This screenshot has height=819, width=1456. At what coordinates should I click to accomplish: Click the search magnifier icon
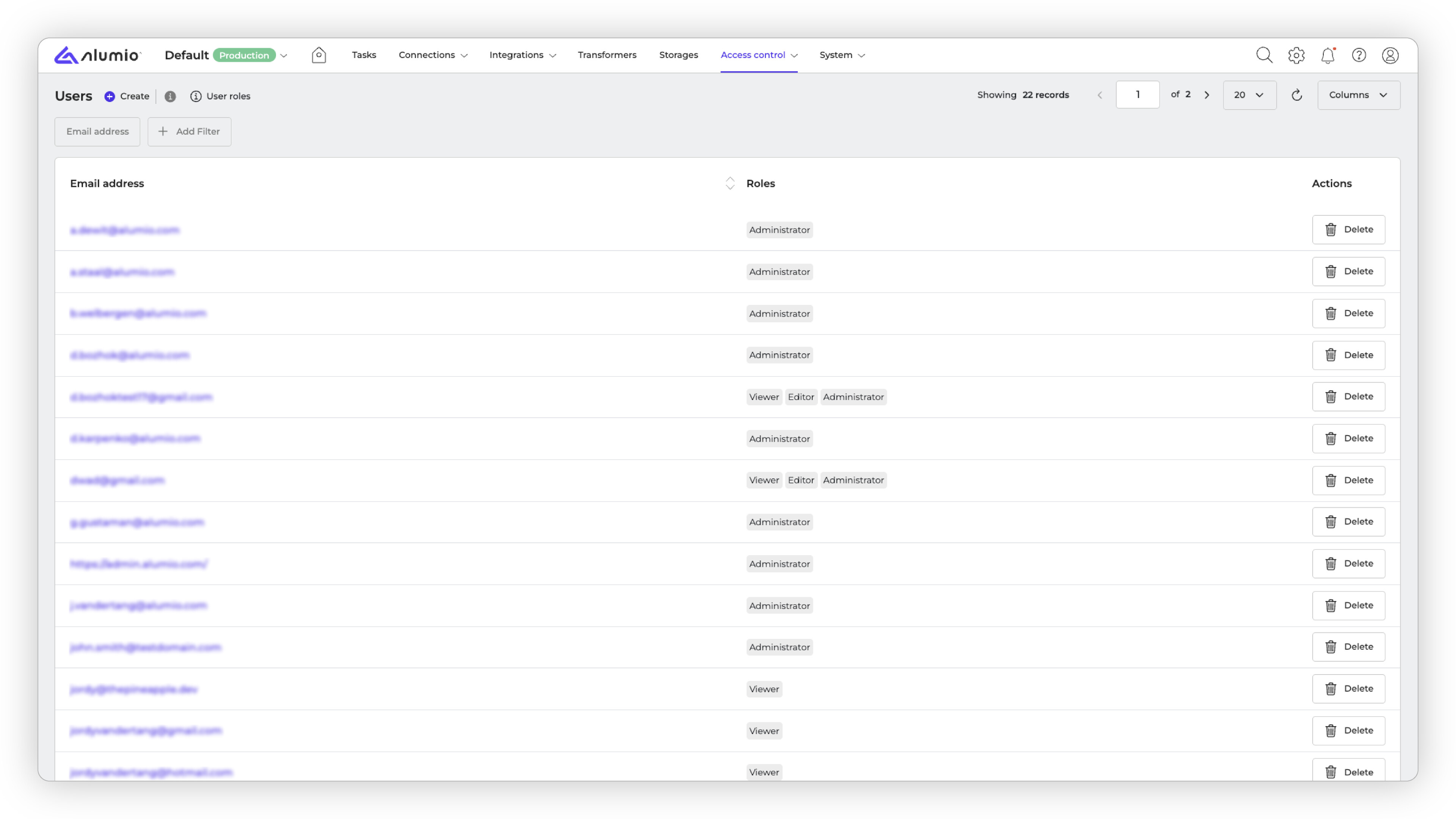click(1264, 55)
